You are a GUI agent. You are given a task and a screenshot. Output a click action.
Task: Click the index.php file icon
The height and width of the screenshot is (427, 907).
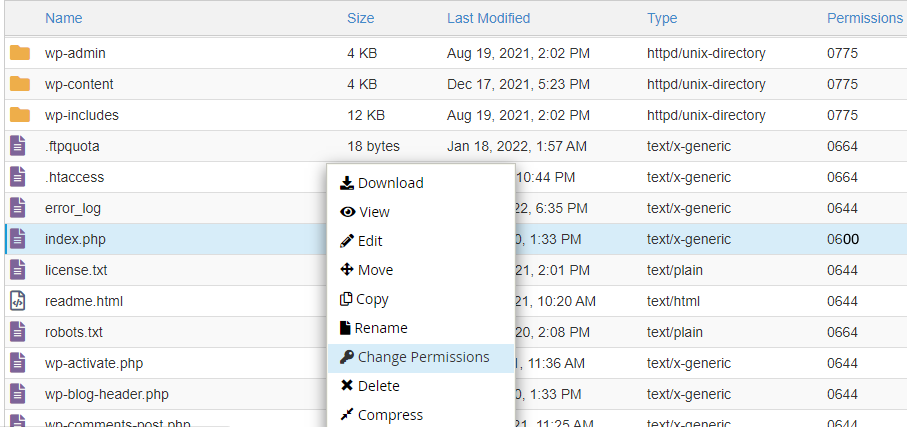click(17, 239)
